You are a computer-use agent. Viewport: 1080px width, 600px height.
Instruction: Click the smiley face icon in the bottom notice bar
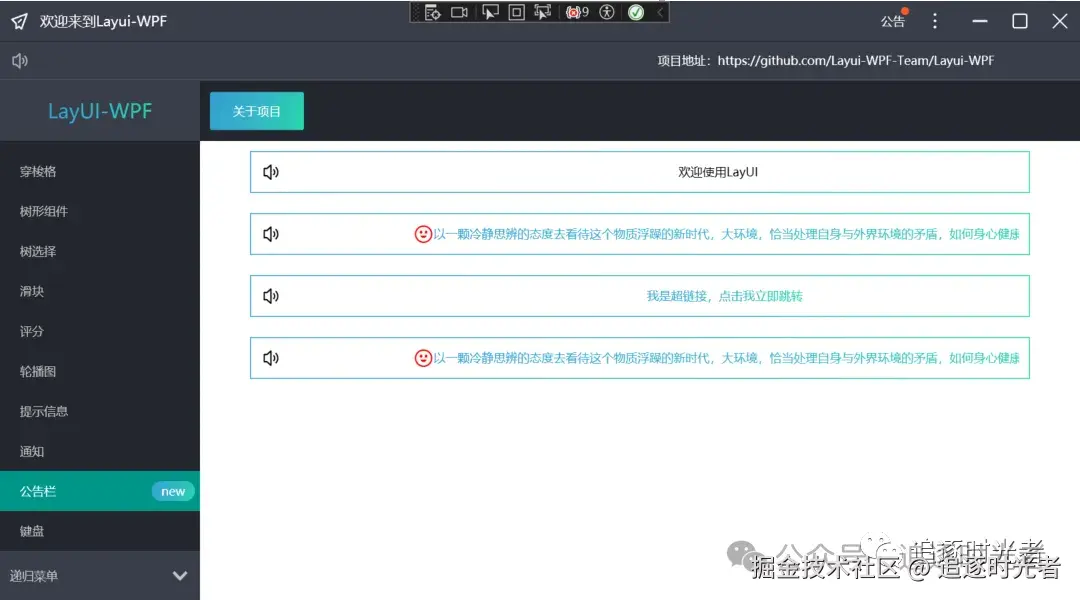tap(422, 357)
